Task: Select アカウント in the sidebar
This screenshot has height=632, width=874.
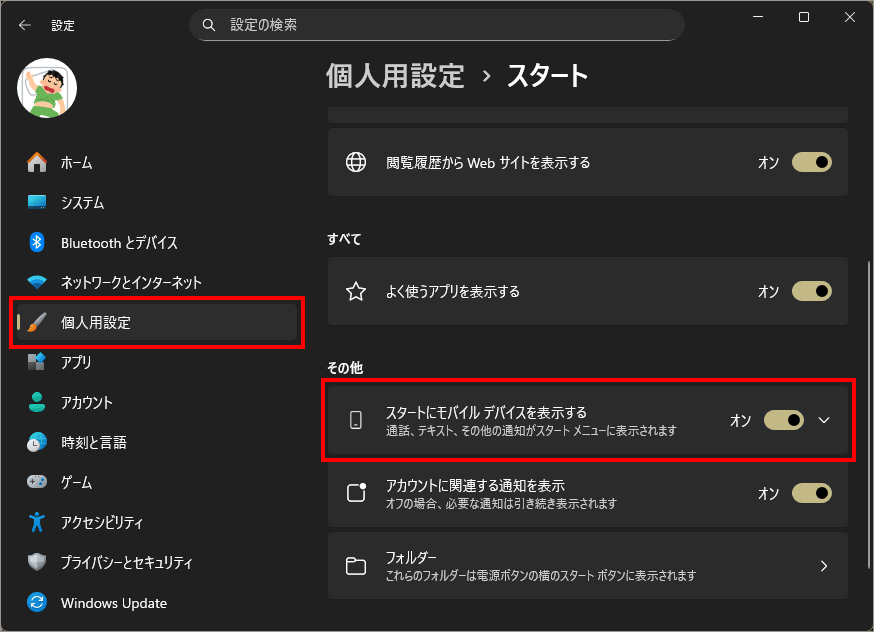Action: click(86, 402)
